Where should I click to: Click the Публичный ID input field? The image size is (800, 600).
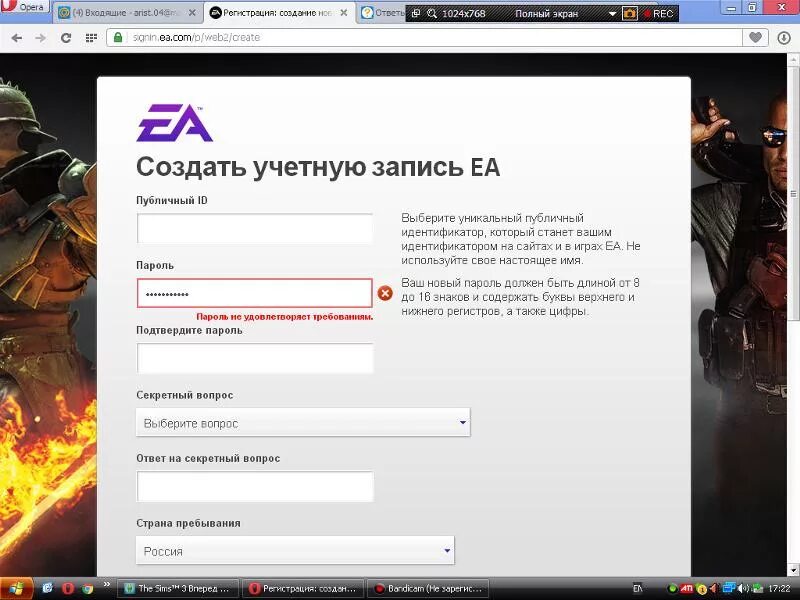tap(255, 229)
